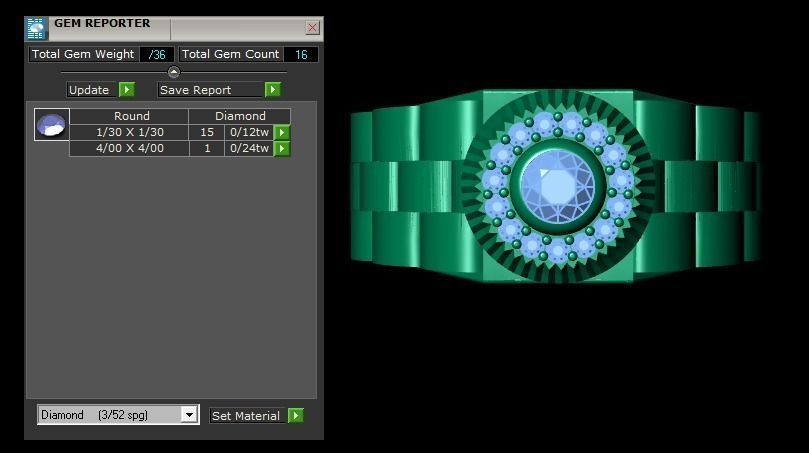The height and width of the screenshot is (453, 809).
Task: Click green arrow for 0/24tw row
Action: tap(282, 149)
